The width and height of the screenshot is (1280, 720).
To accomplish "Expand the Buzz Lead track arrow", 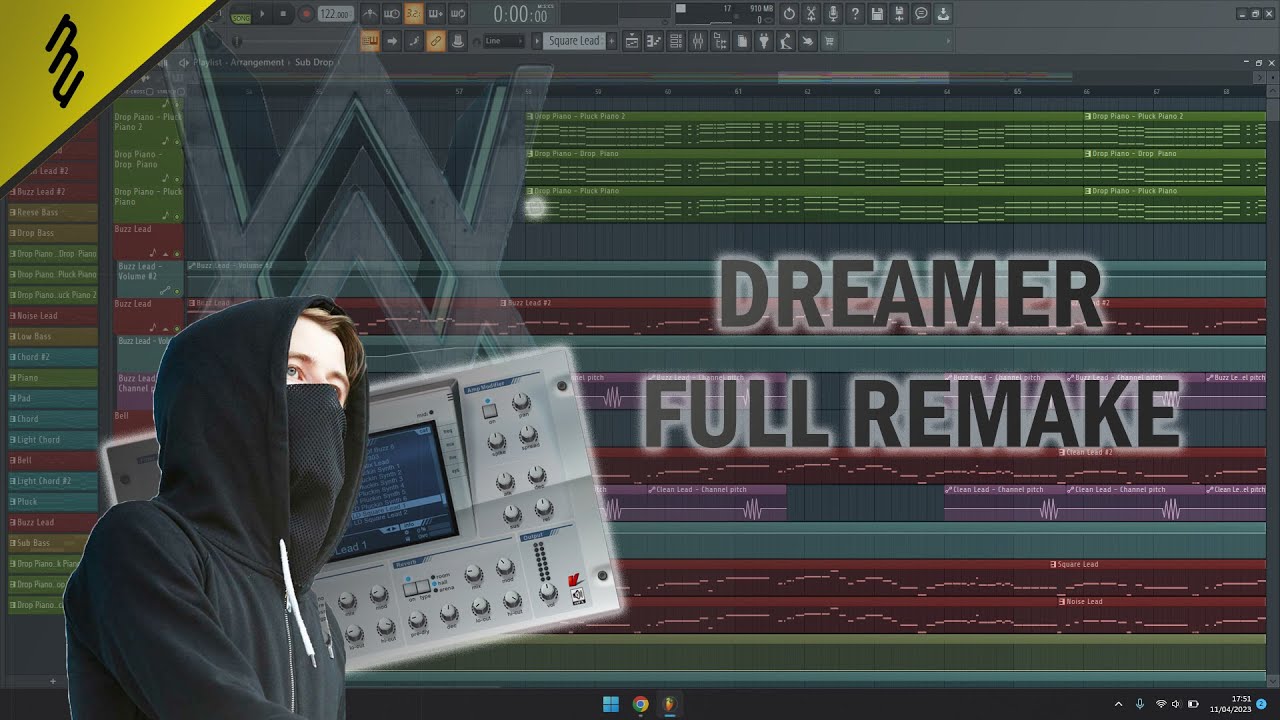I will point(166,254).
